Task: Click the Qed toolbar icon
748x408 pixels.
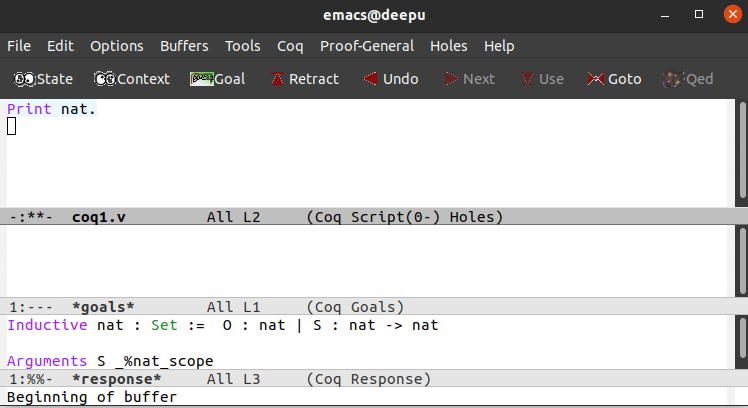Action: click(x=688, y=79)
